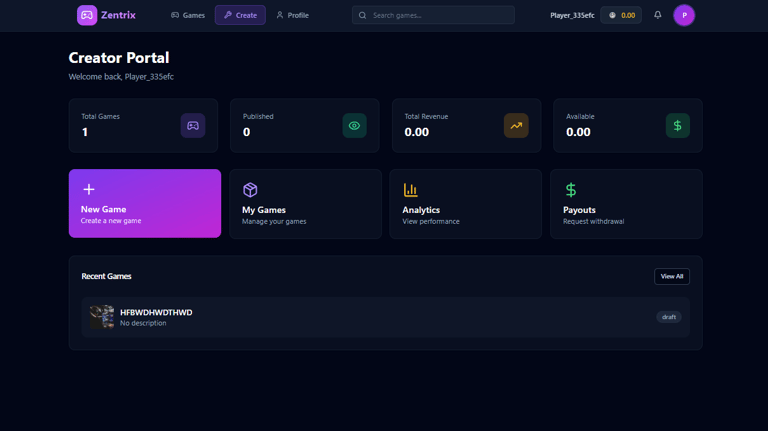768x431 pixels.
Task: Create a game via New Game card
Action: (145, 203)
